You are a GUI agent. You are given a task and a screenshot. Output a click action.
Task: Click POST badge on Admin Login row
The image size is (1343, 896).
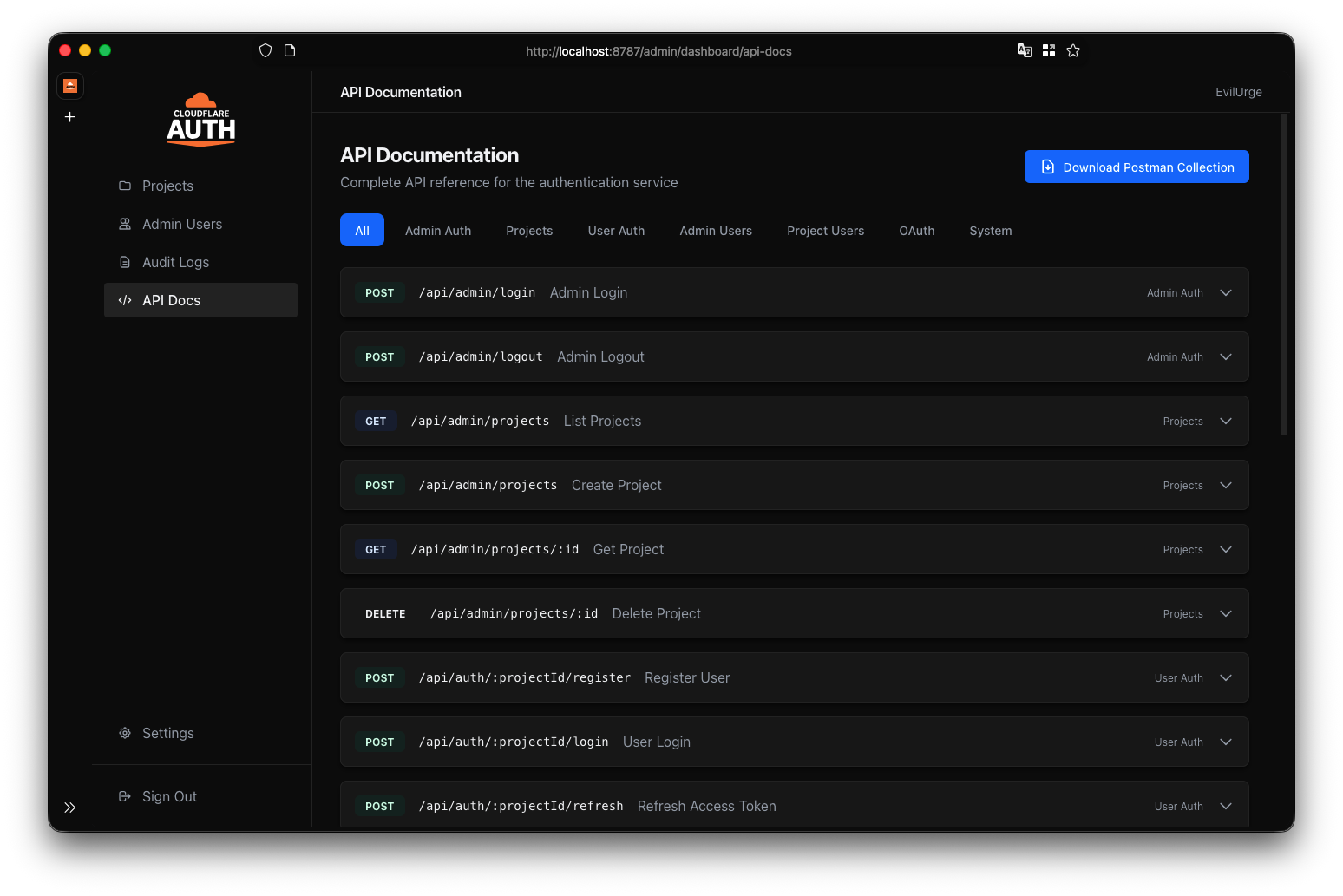point(379,292)
